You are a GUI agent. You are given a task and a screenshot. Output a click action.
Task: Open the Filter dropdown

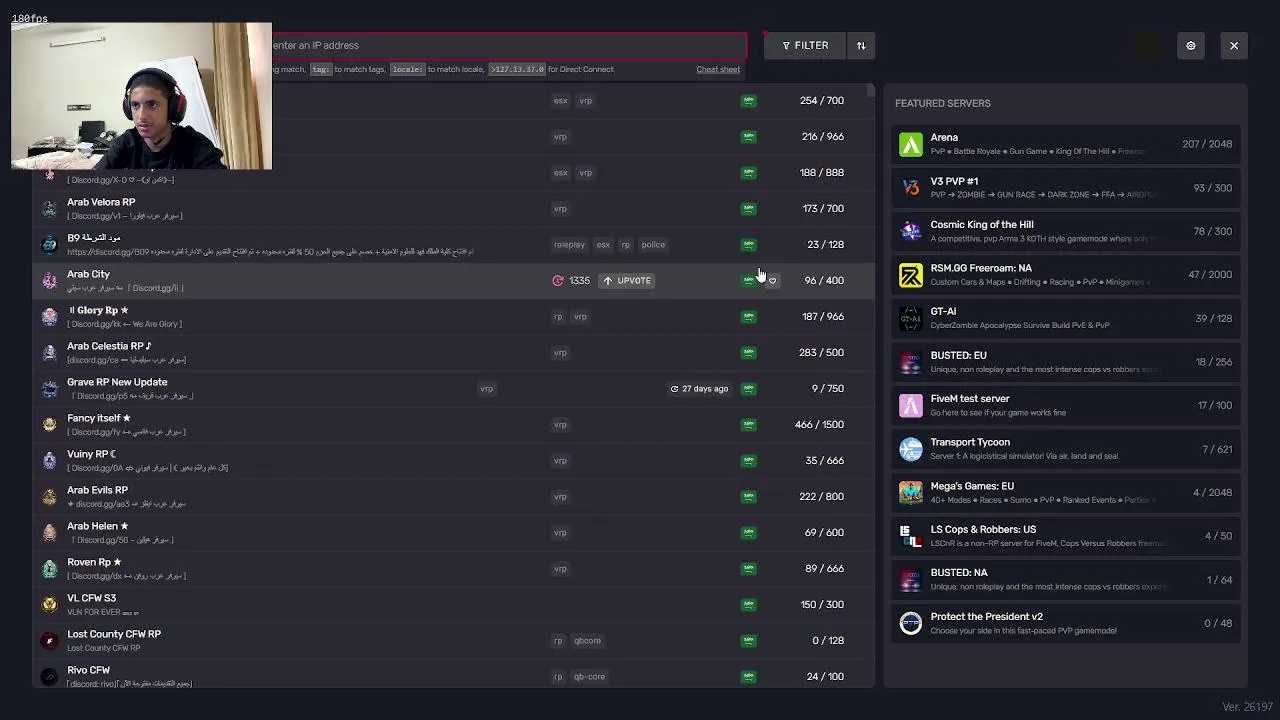(805, 46)
